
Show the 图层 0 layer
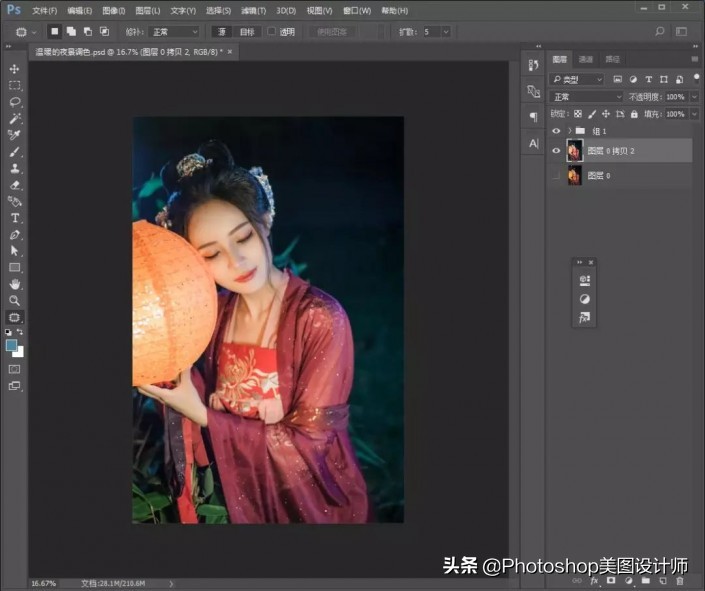coord(556,175)
